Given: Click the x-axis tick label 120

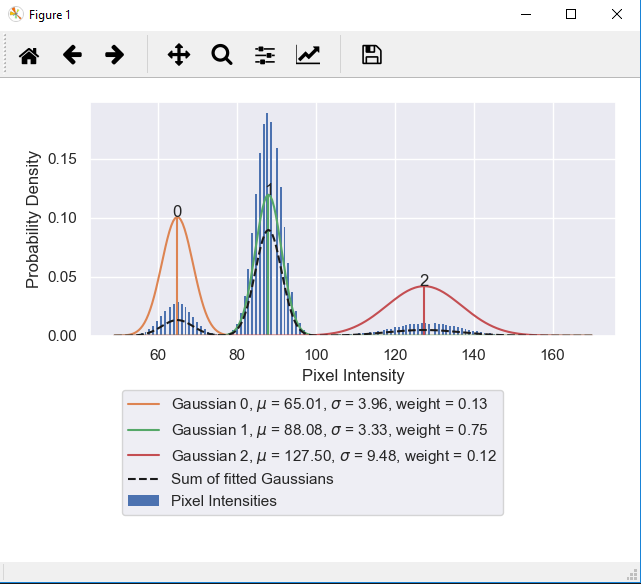Looking at the screenshot, I should tap(395, 355).
